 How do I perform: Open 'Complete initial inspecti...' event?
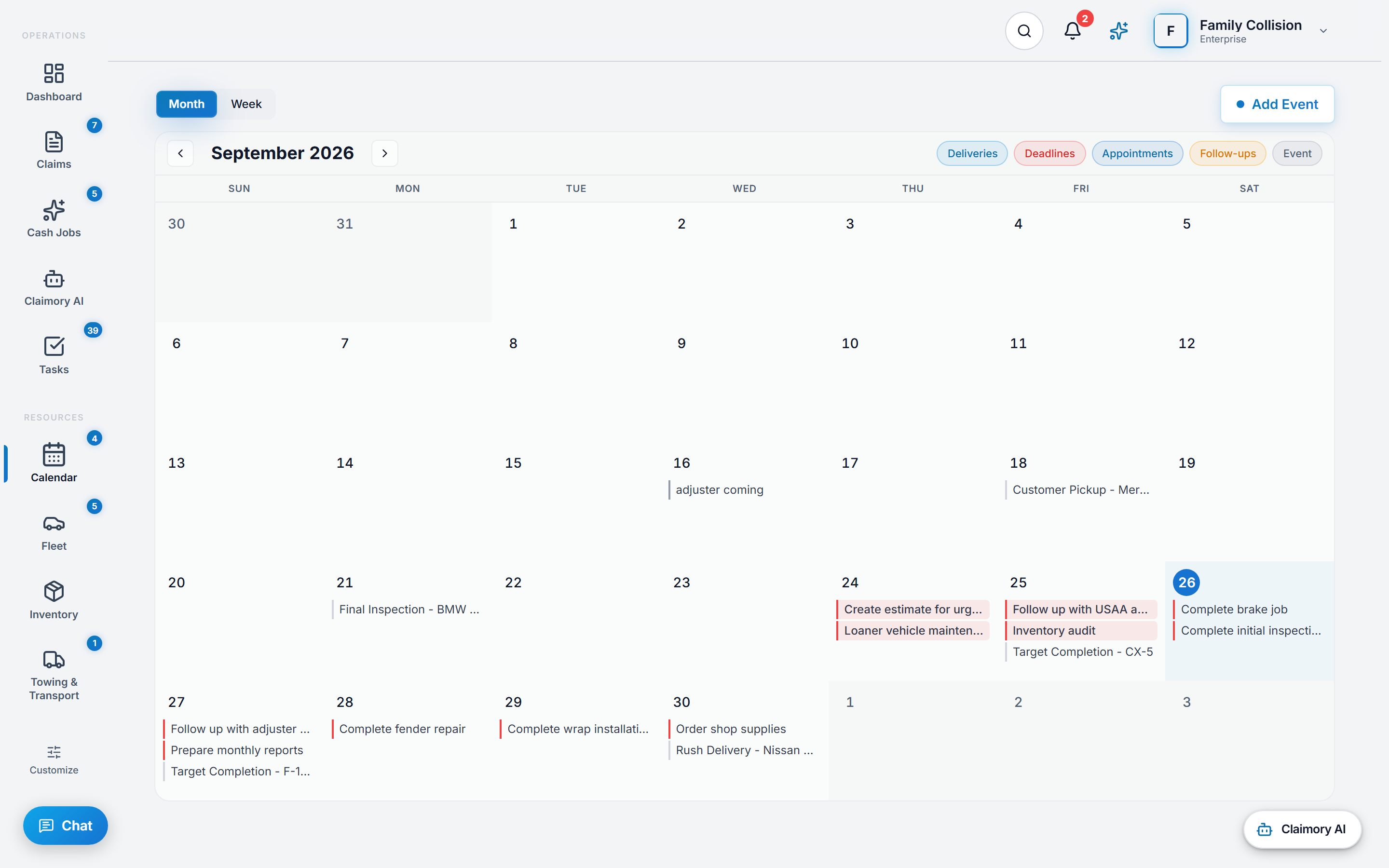tap(1249, 630)
